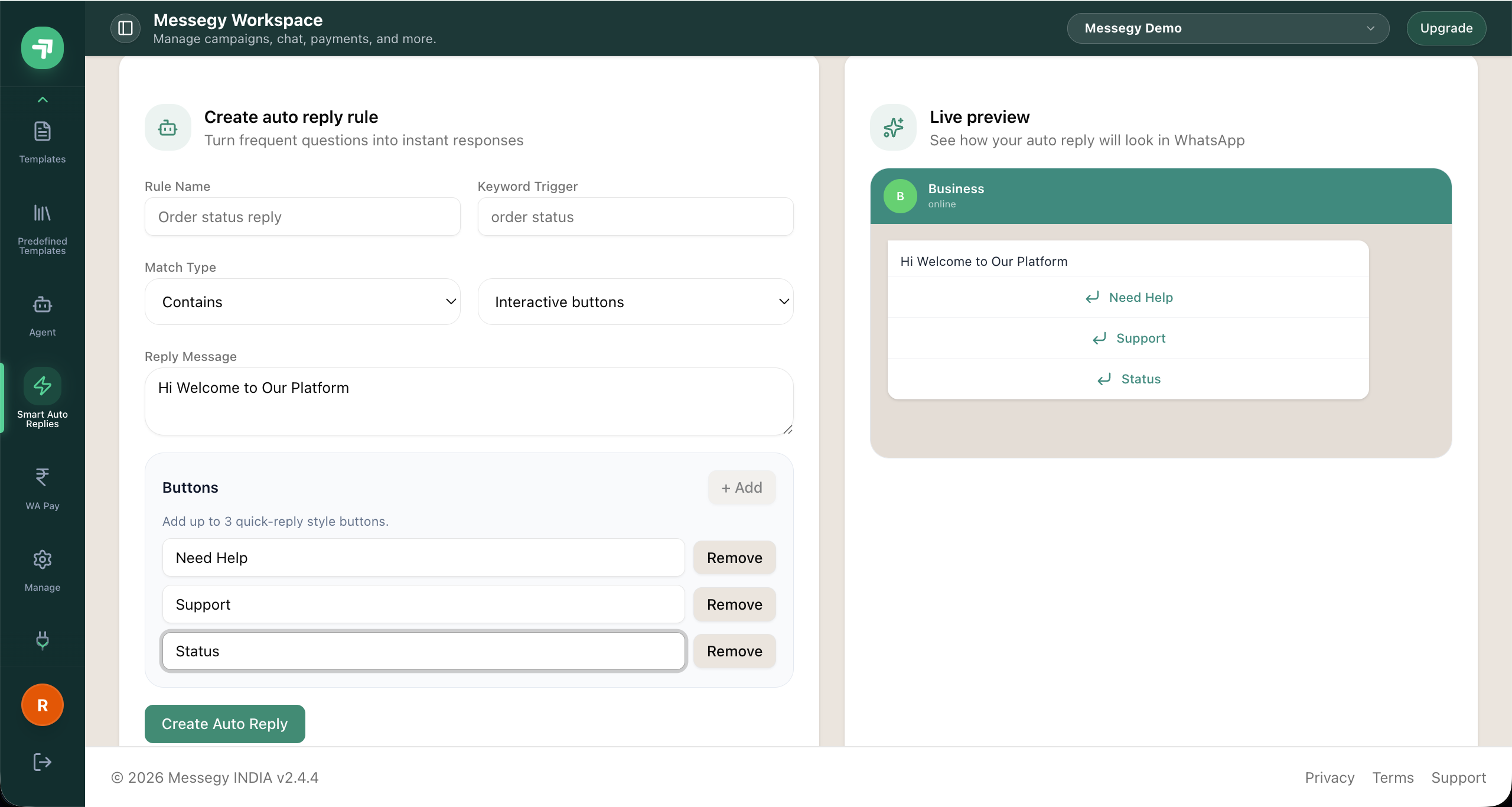Screen dimensions: 1512x807
Task: Click the plug integrations icon
Action: [x=43, y=640]
